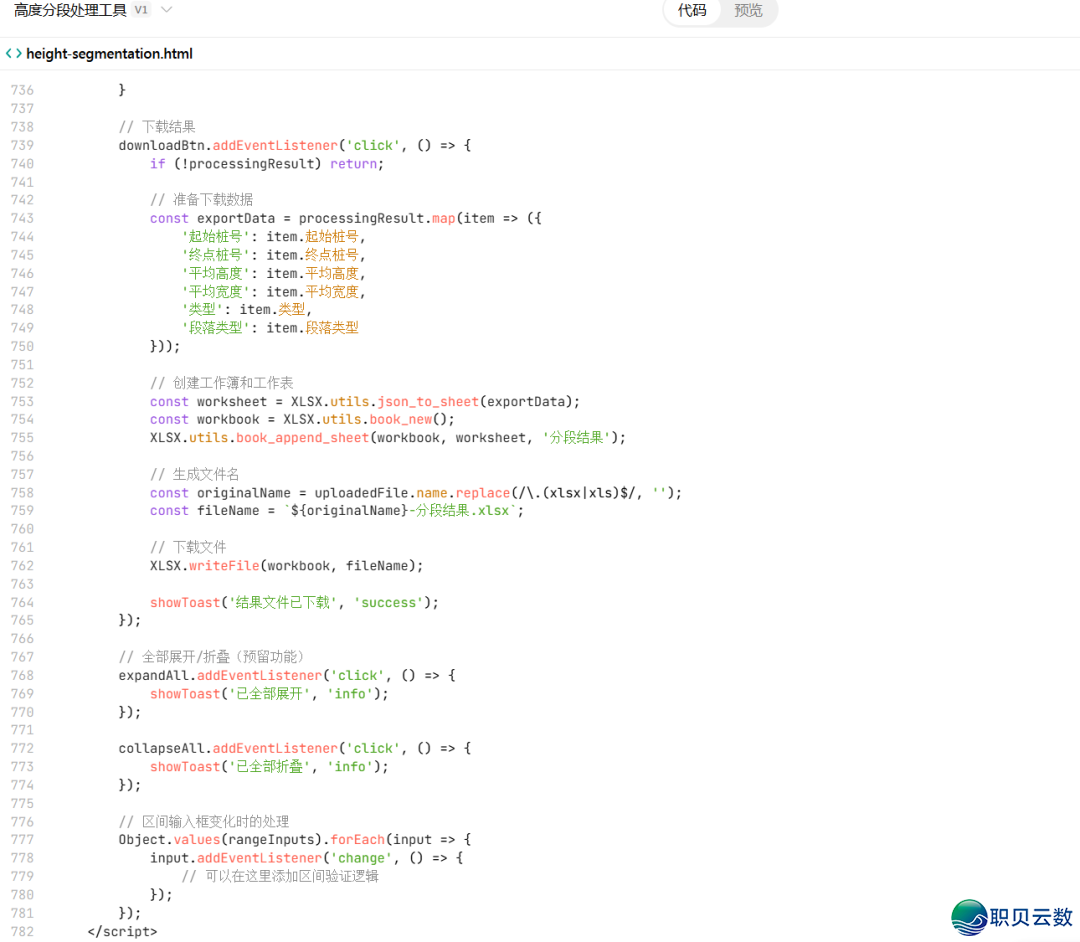1080x942 pixels.
Task: Click line number 739
Action: tap(22, 145)
